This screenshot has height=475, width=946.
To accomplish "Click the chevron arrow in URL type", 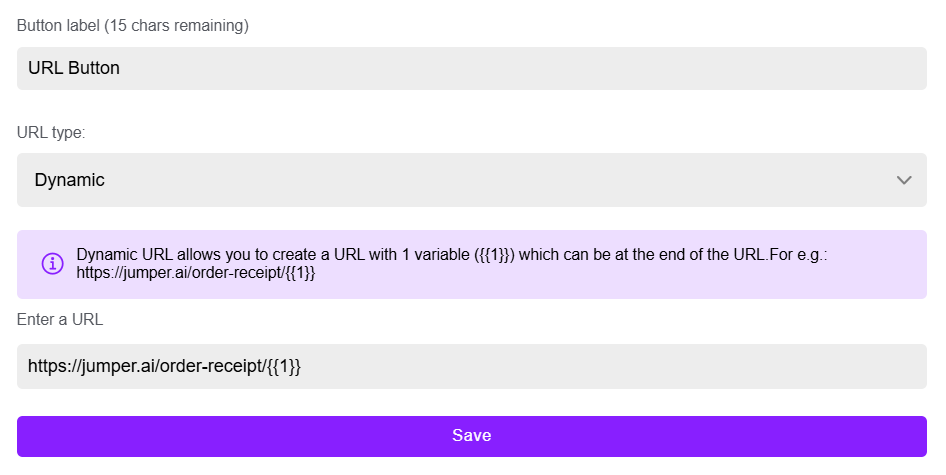I will point(904,180).
